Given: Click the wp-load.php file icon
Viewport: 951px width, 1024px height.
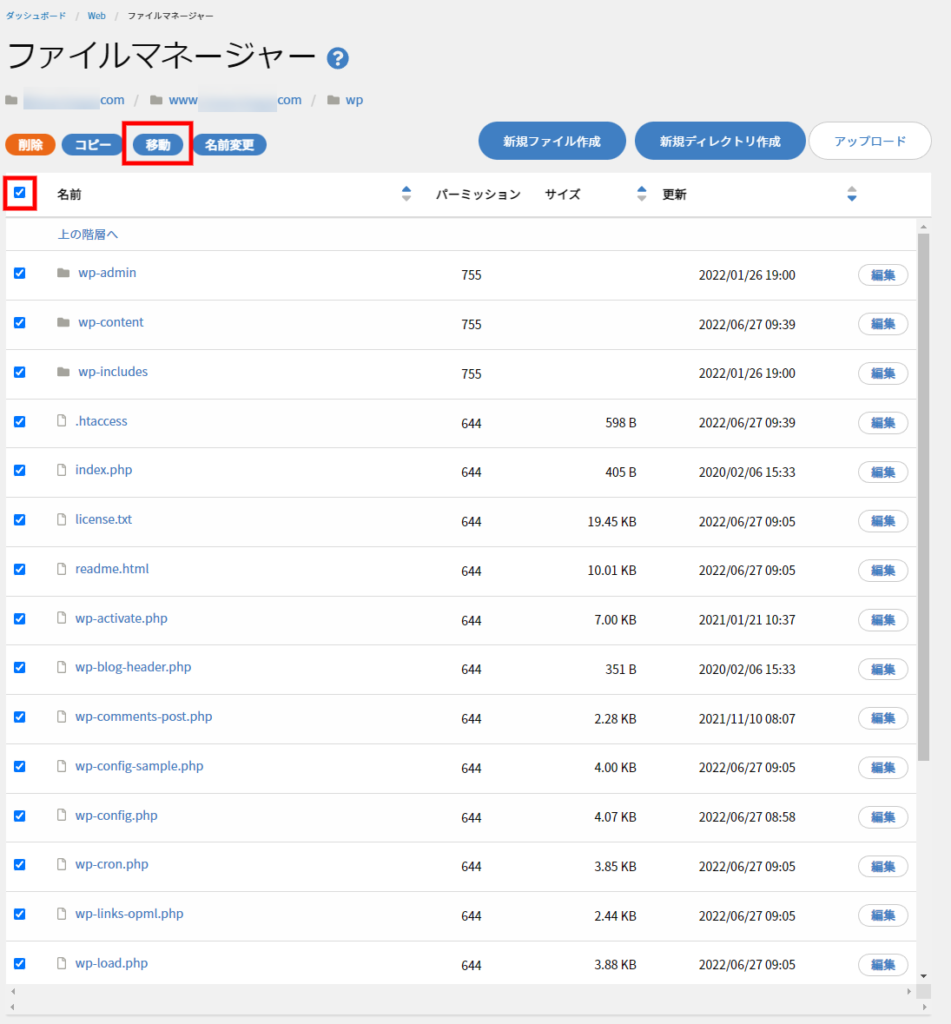Looking at the screenshot, I should coord(61,964).
